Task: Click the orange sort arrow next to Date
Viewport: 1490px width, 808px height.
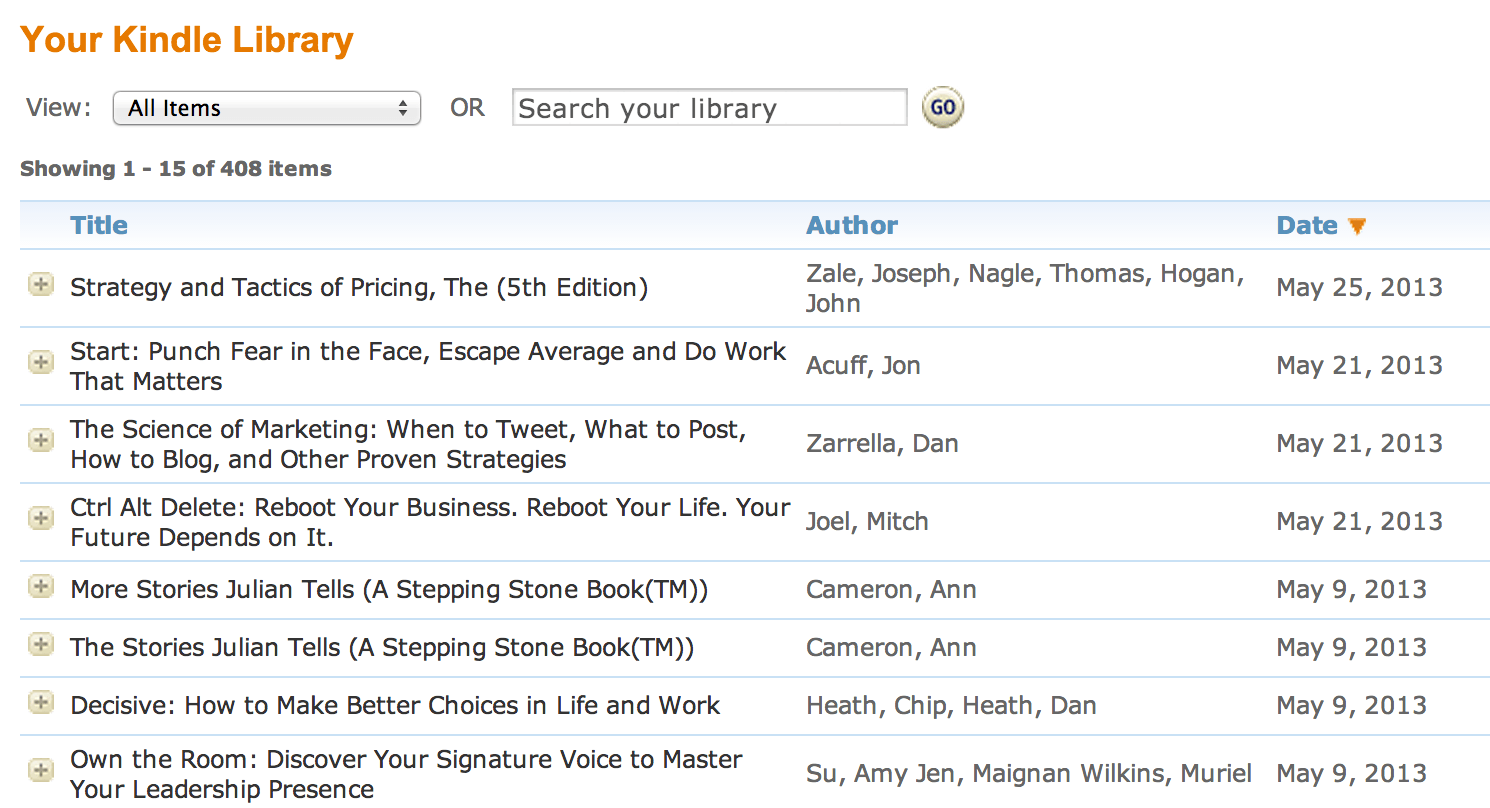Action: point(1357,226)
